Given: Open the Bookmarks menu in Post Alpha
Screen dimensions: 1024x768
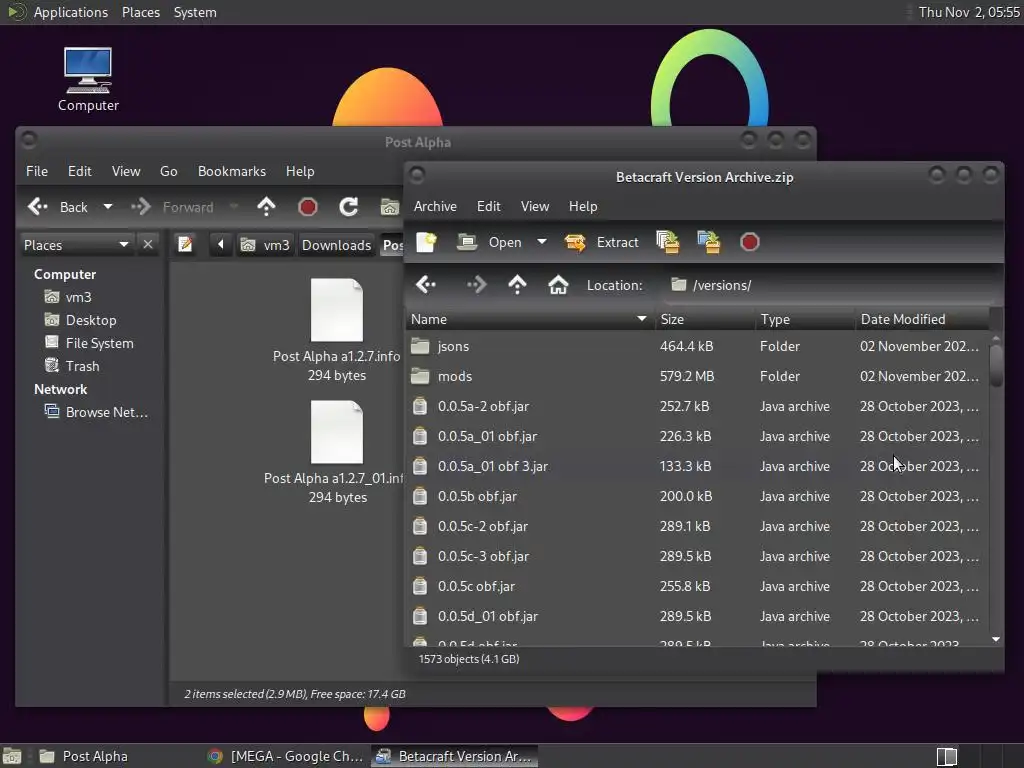Looking at the screenshot, I should tap(232, 171).
